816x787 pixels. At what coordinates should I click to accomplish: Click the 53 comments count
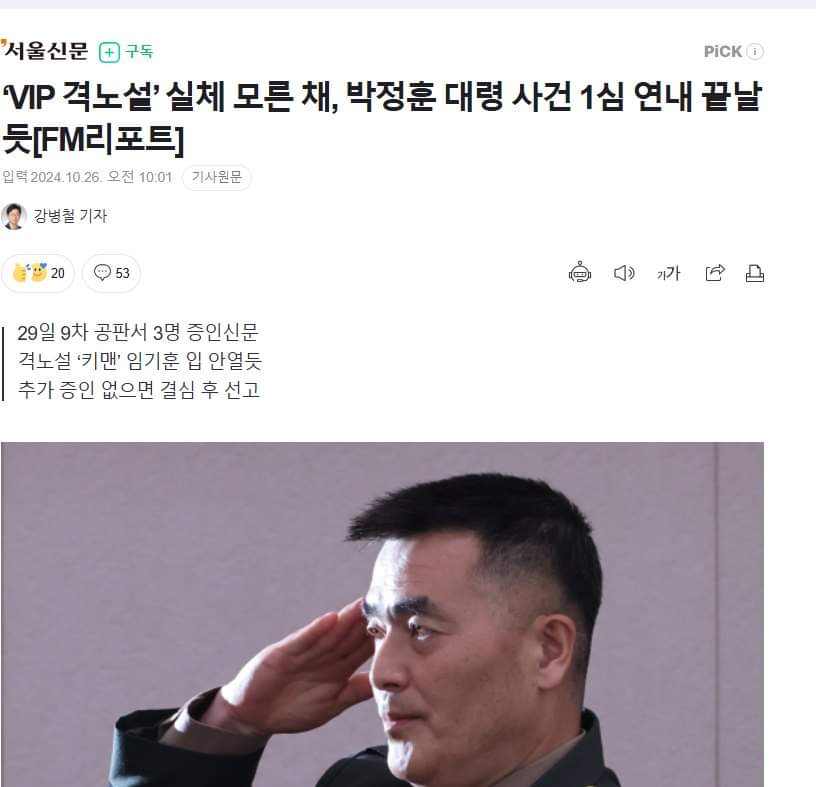[122, 273]
